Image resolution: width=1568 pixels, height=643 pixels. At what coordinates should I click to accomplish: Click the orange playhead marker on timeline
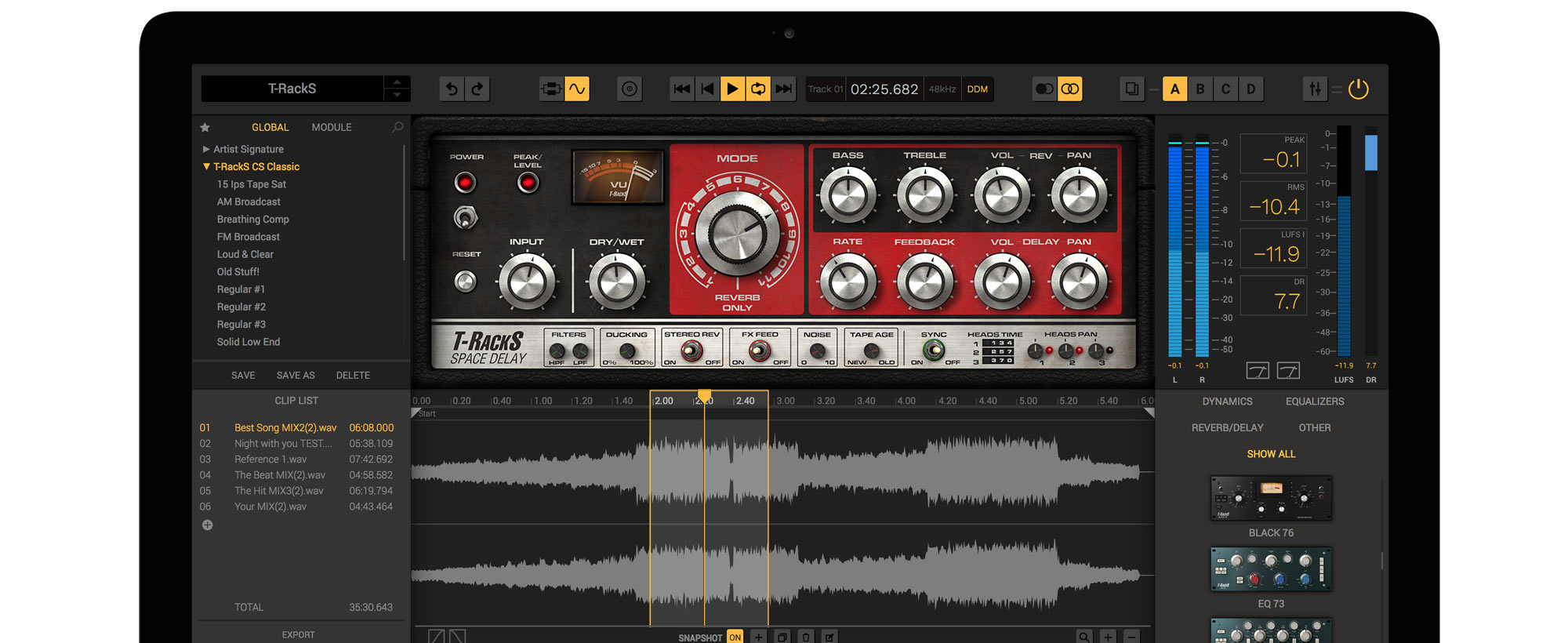coord(704,396)
